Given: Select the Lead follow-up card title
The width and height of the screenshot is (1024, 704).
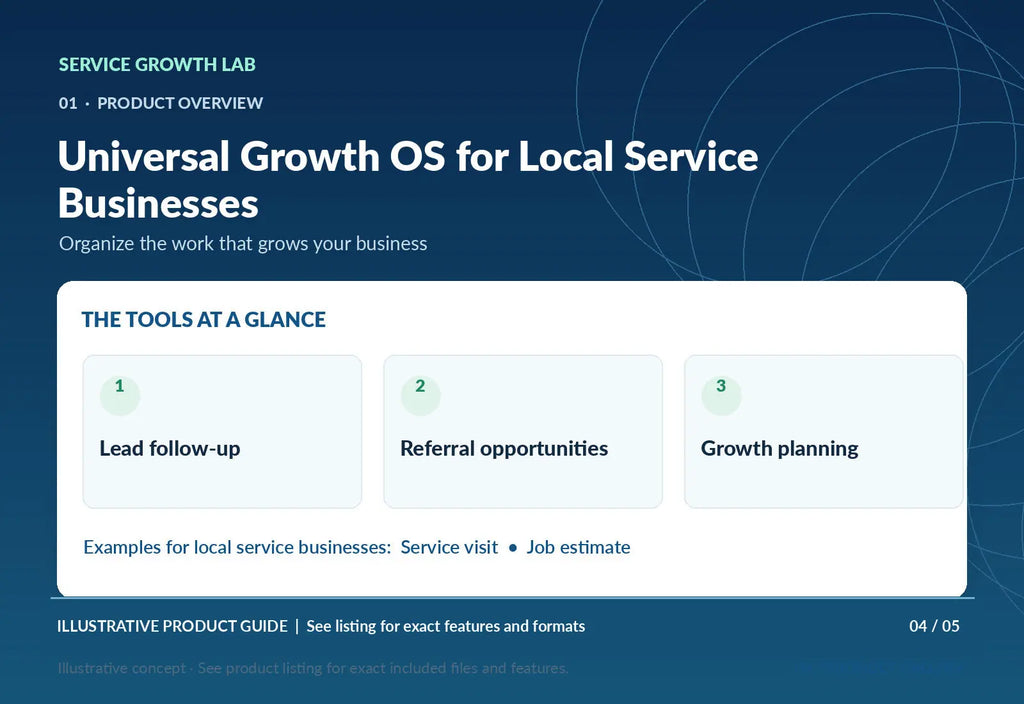Looking at the screenshot, I should (170, 449).
